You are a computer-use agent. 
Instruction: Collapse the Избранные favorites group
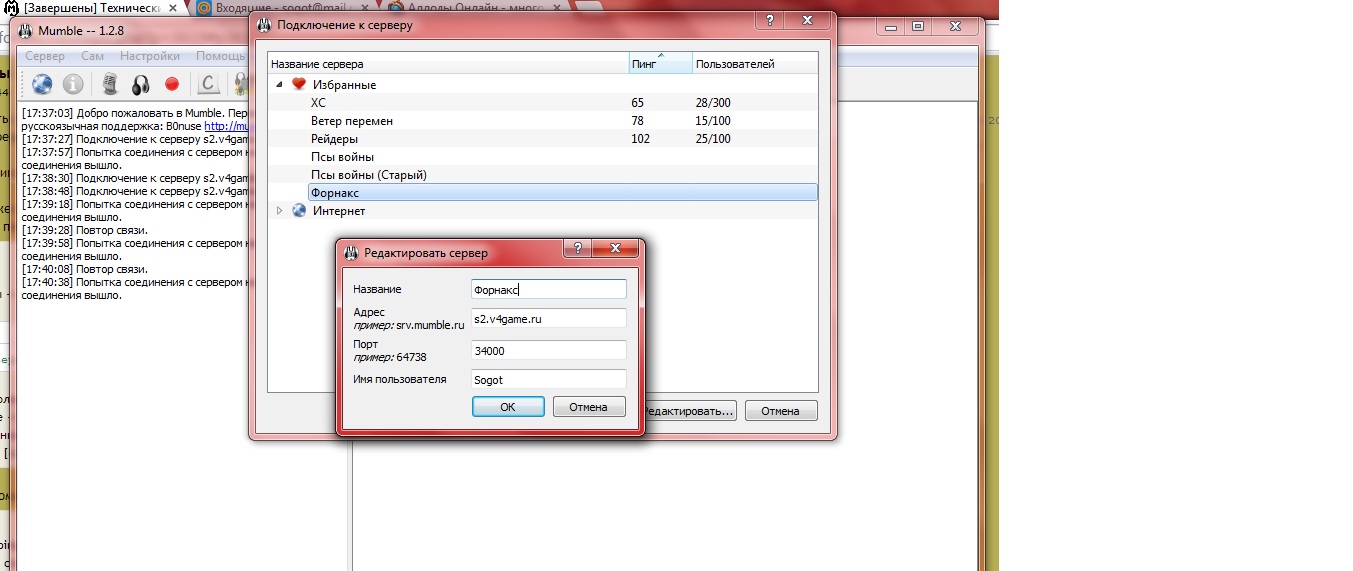(280, 85)
